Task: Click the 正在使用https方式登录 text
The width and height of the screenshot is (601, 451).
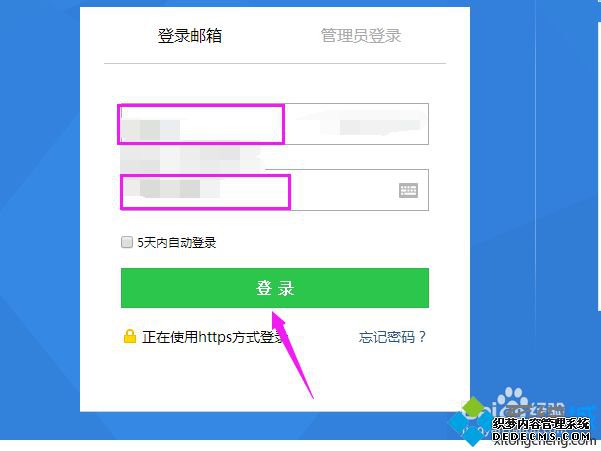Action: tap(215, 337)
